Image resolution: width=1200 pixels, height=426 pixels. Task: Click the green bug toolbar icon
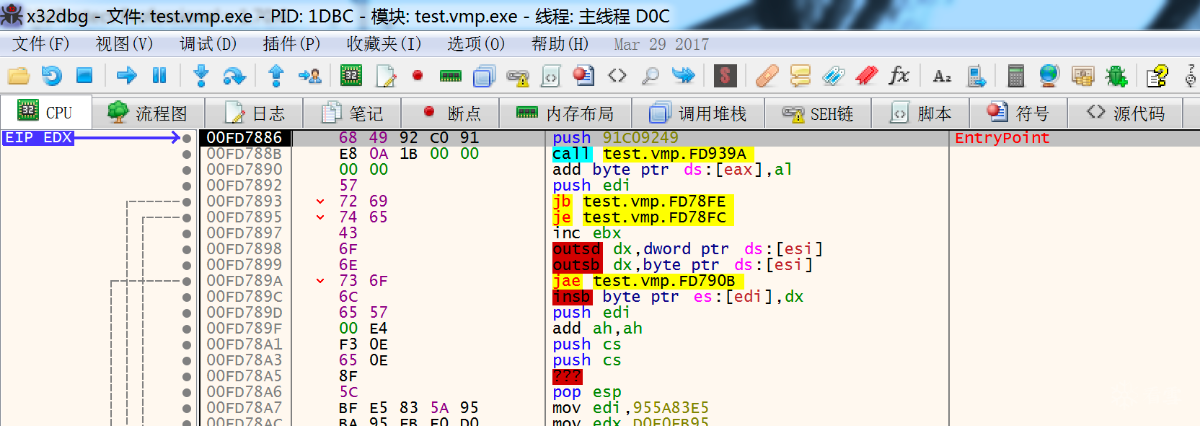pos(1116,75)
